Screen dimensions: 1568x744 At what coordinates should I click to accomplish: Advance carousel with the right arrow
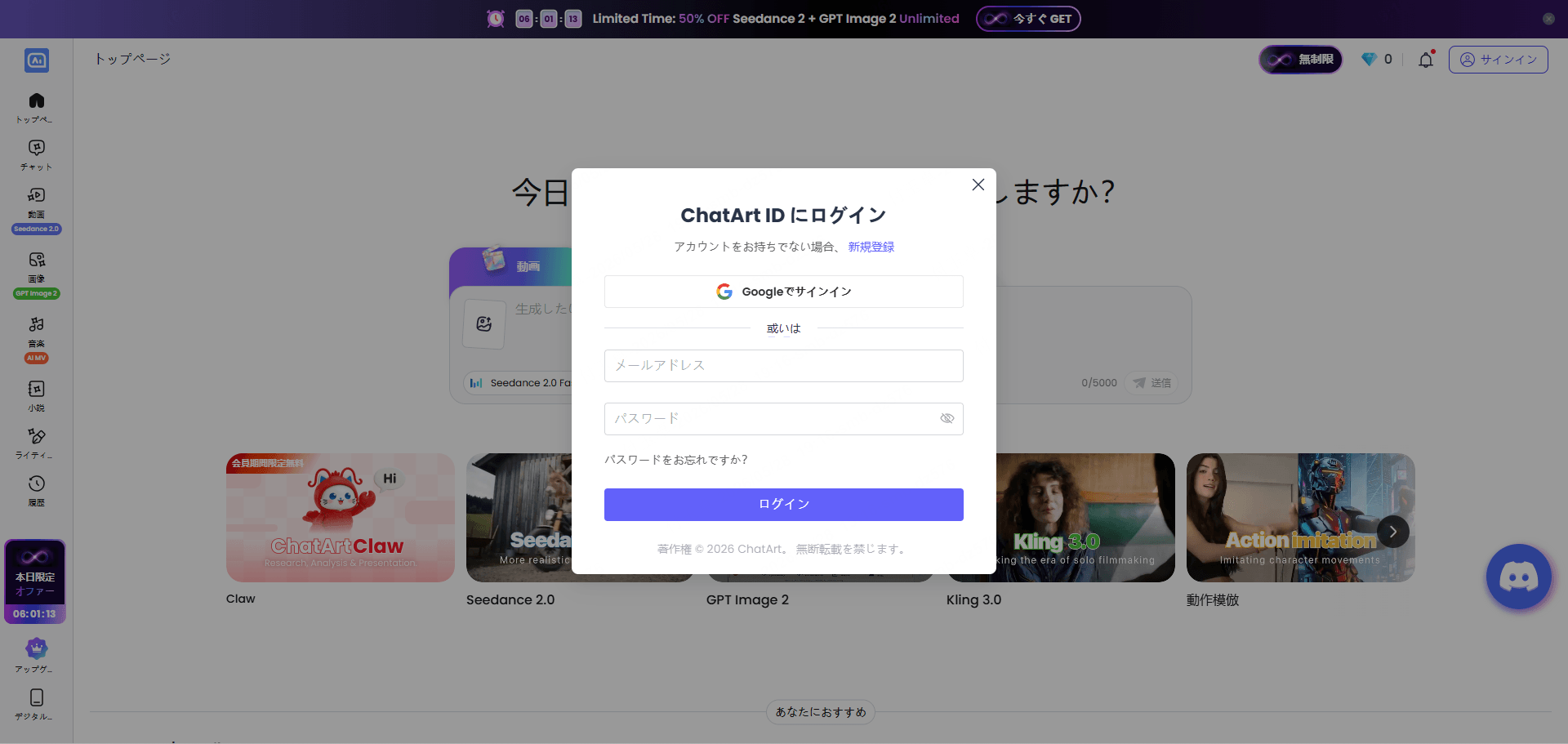click(x=1393, y=532)
